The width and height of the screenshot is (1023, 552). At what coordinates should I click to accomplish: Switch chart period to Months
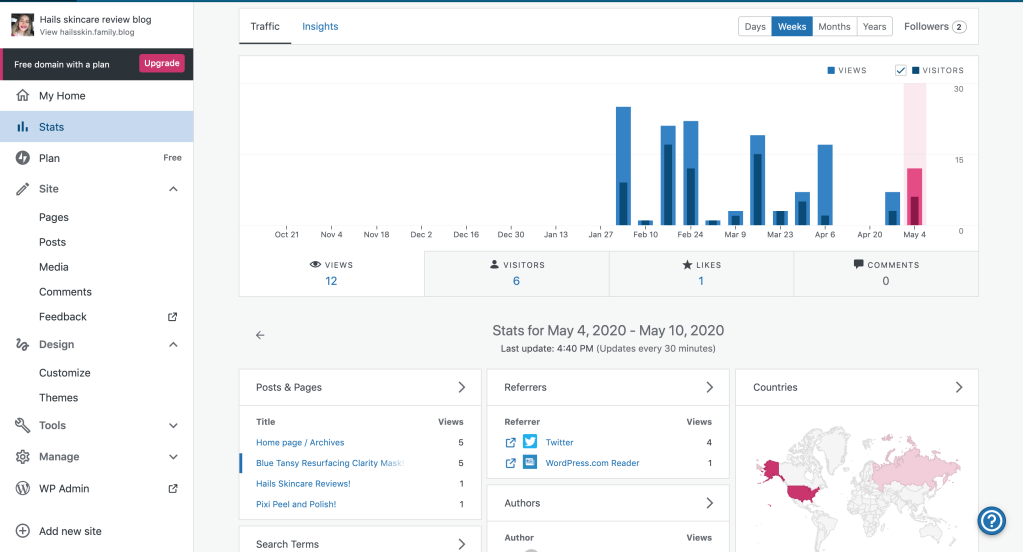coord(834,27)
